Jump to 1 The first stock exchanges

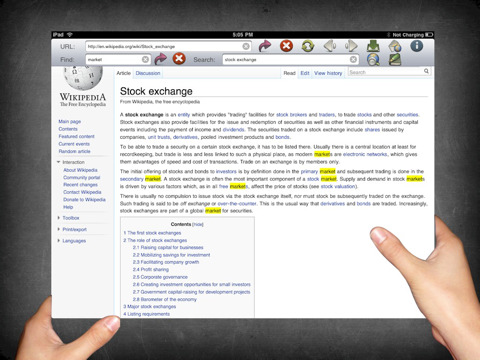coord(152,233)
